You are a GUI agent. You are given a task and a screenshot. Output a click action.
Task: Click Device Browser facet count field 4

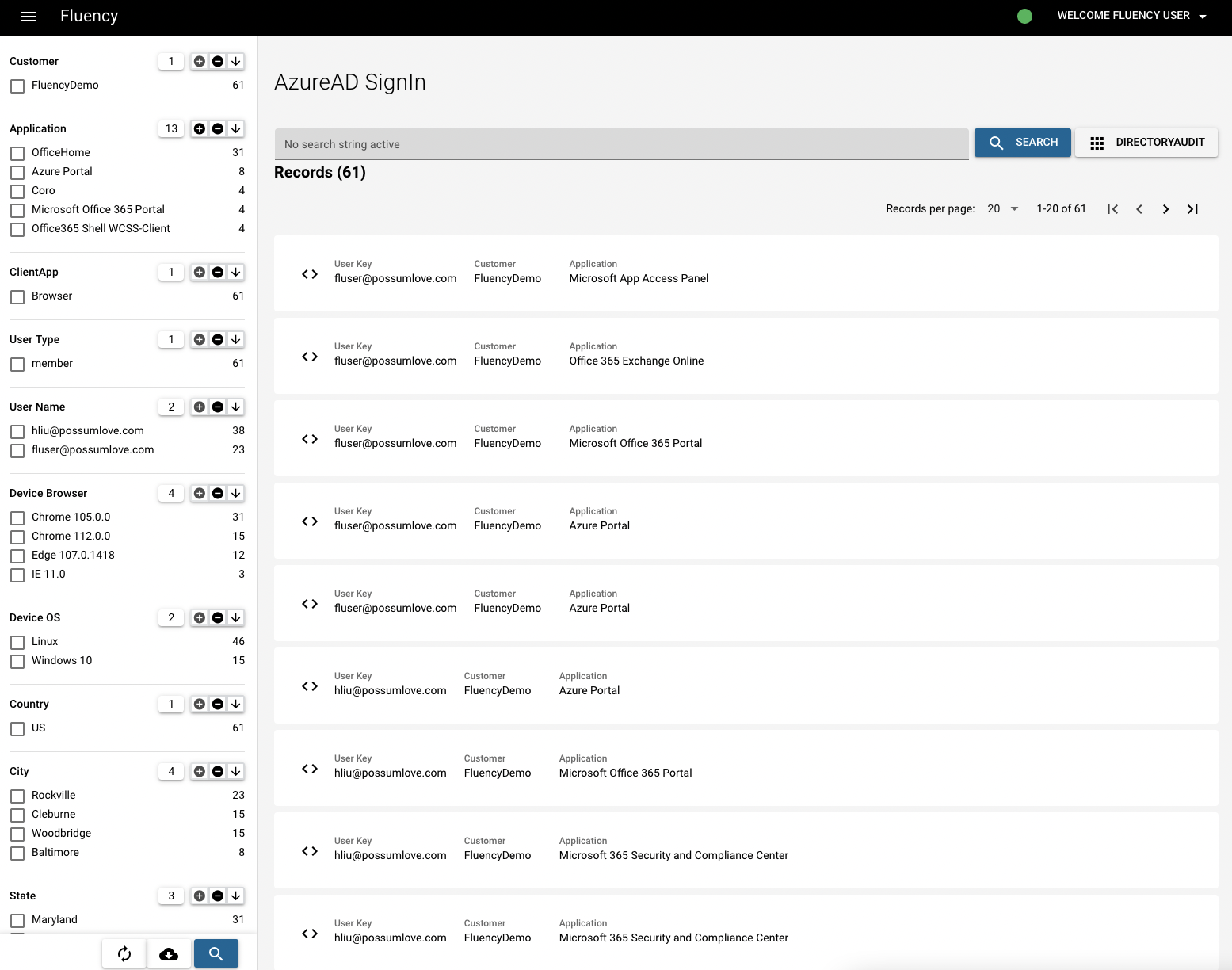[x=171, y=493]
